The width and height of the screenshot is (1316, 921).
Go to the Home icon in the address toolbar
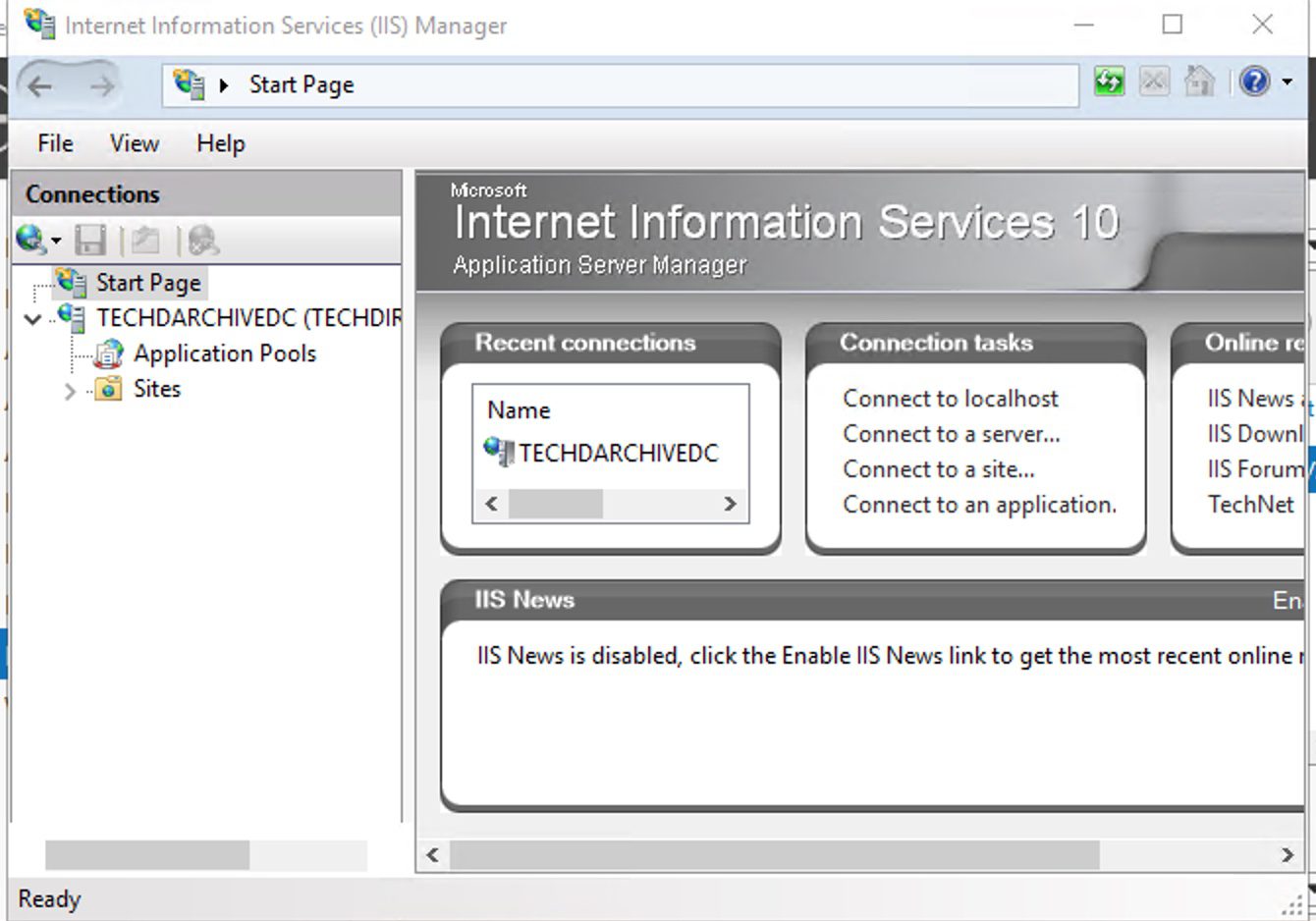coord(1199,81)
